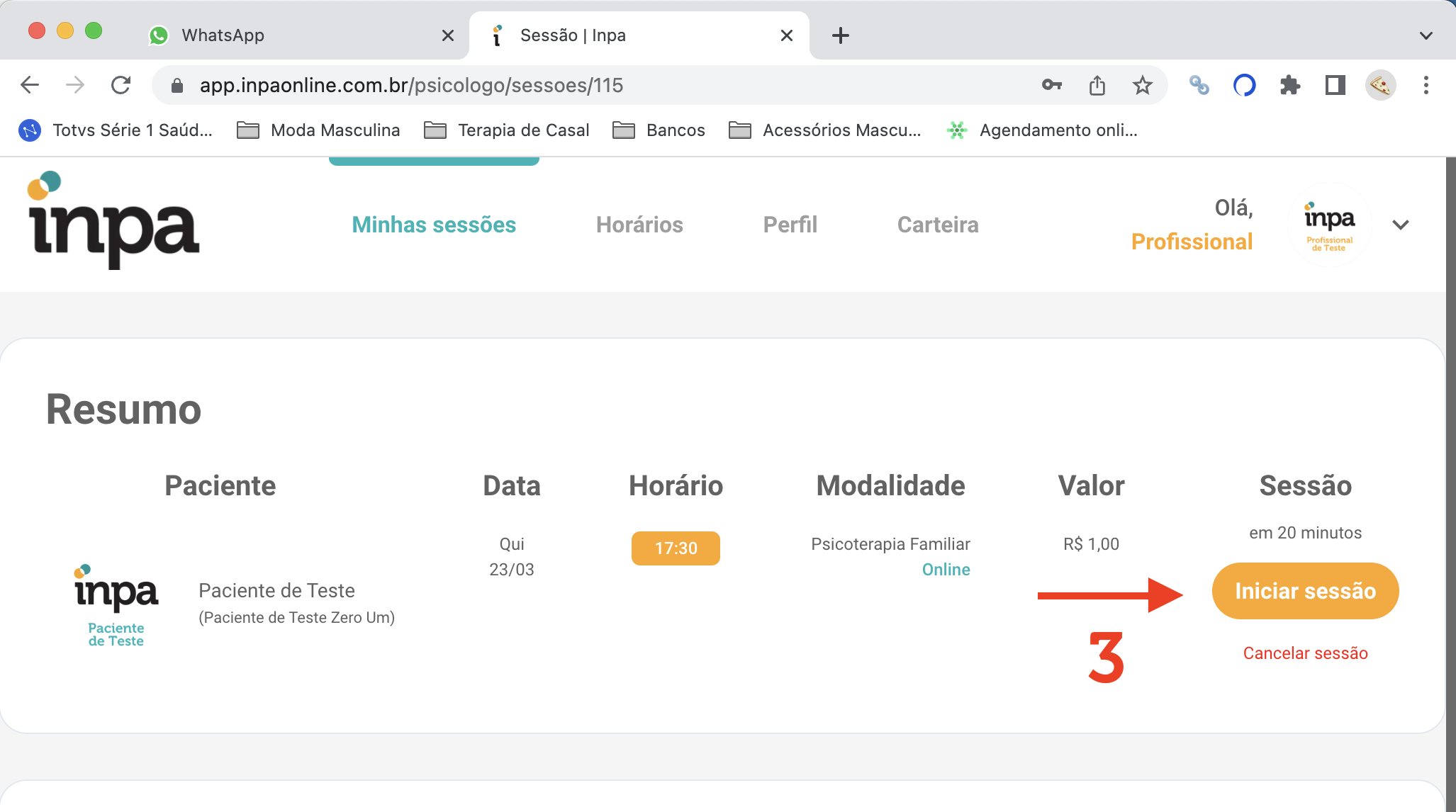Click the Qui 23/03 date

[x=512, y=557]
